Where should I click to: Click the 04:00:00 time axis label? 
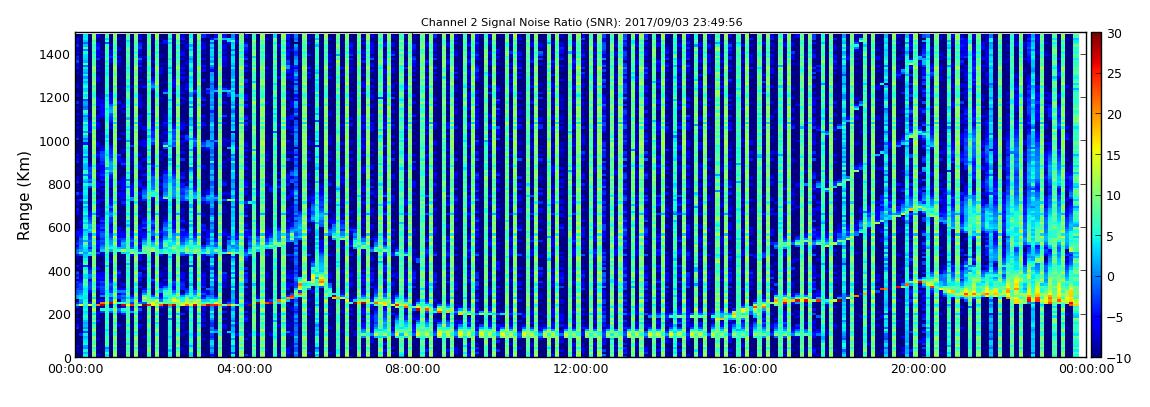point(244,370)
